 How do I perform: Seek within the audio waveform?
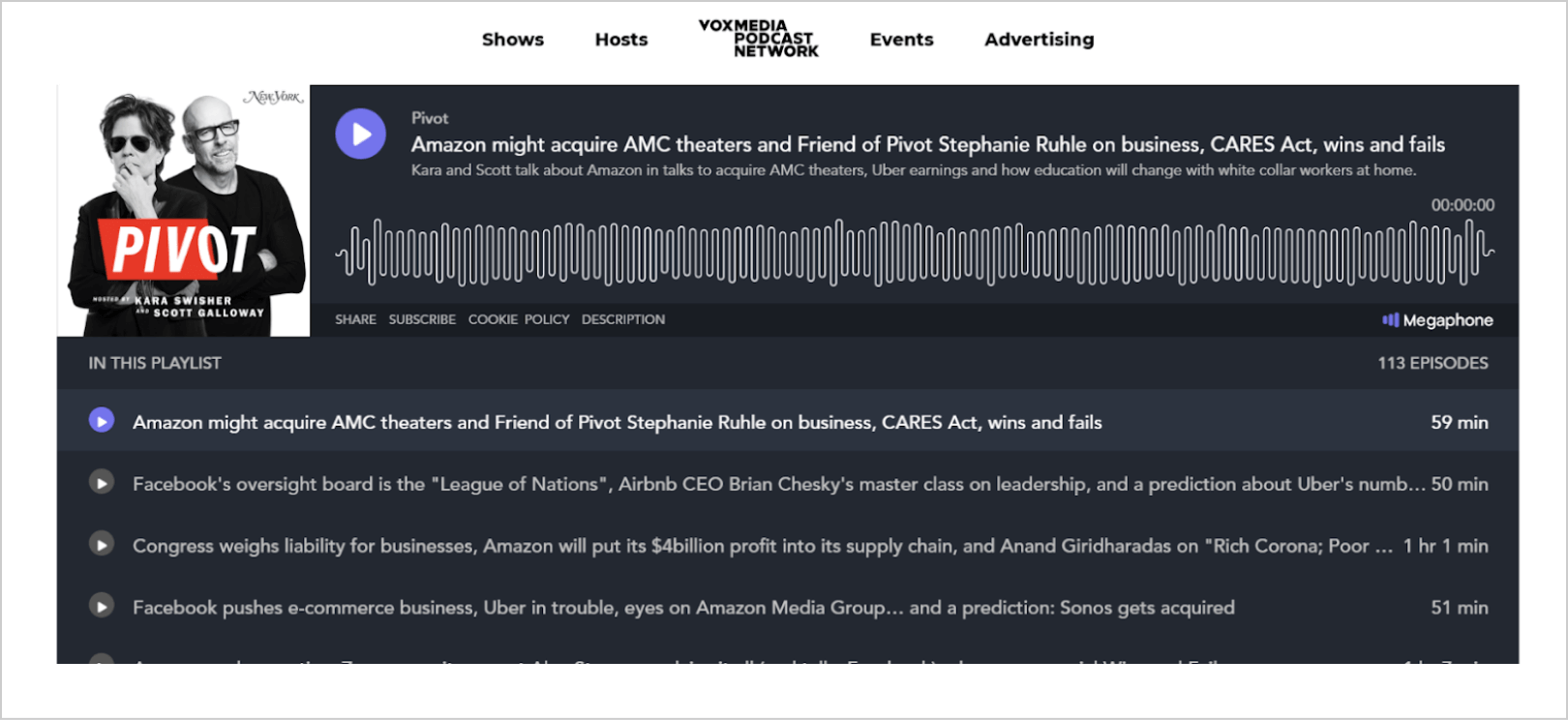click(915, 253)
